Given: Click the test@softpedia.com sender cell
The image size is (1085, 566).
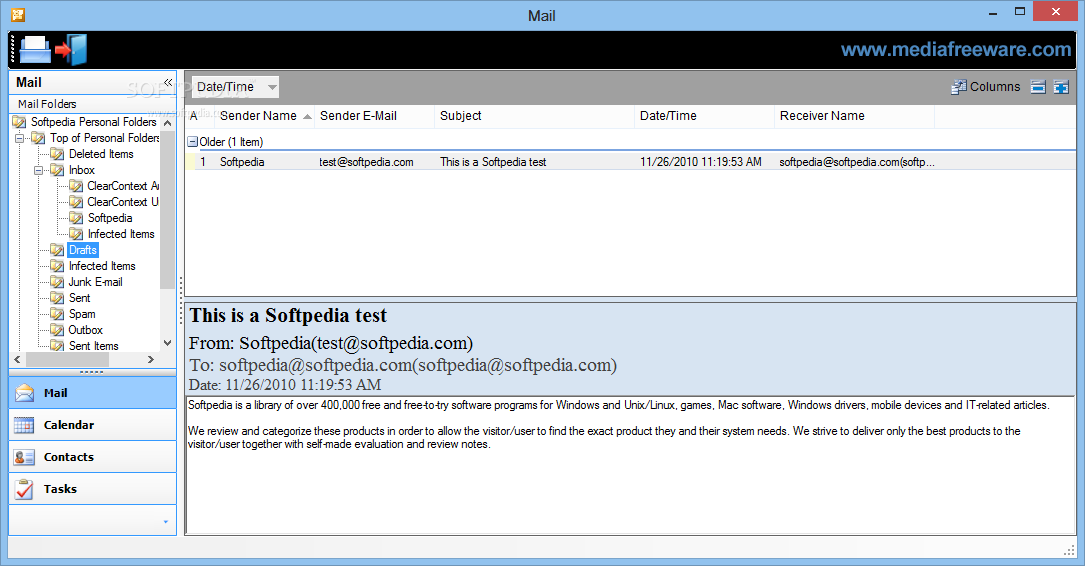Looking at the screenshot, I should [366, 162].
